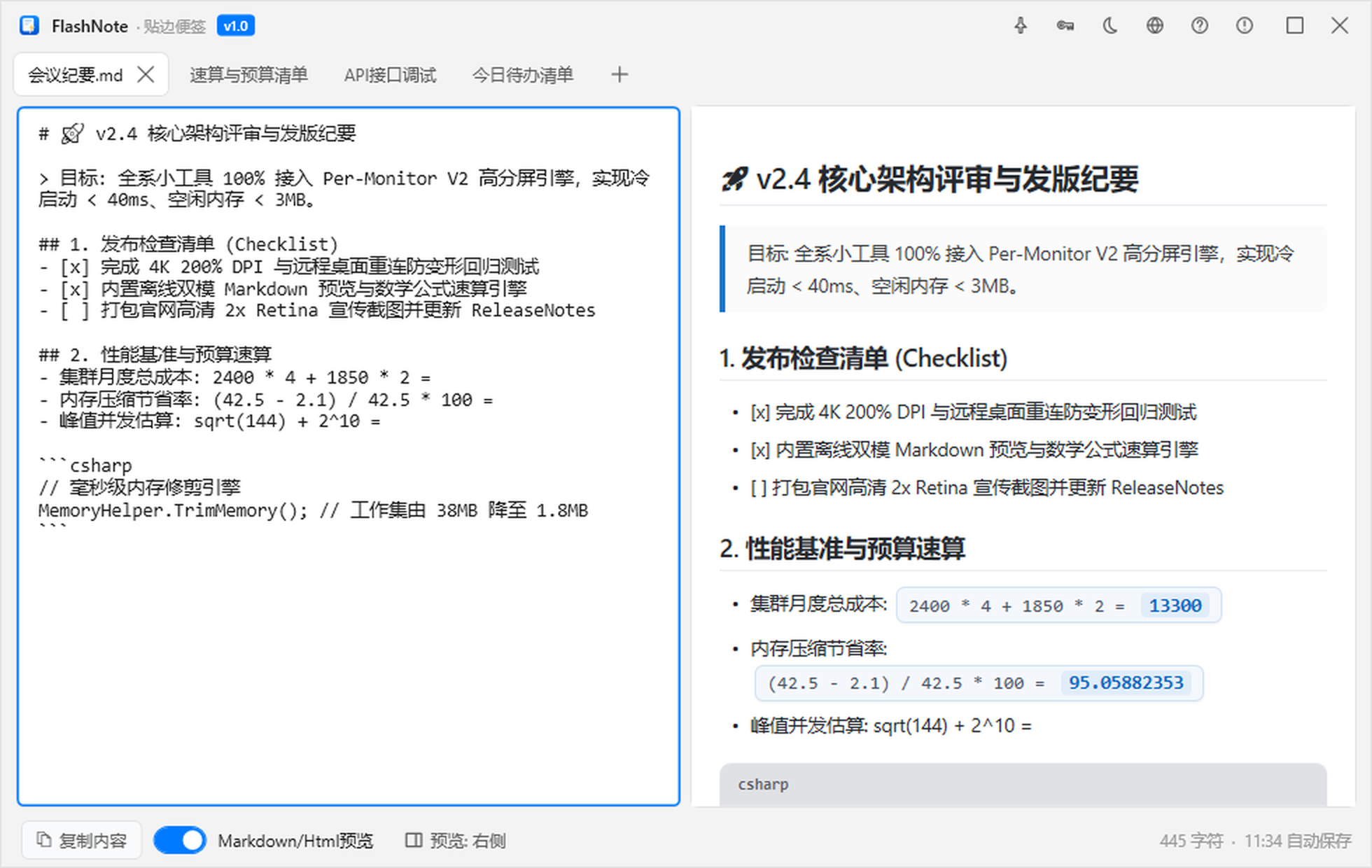This screenshot has height=868, width=1372.
Task: Click the computed result 13300
Action: pyautogui.click(x=1175, y=605)
